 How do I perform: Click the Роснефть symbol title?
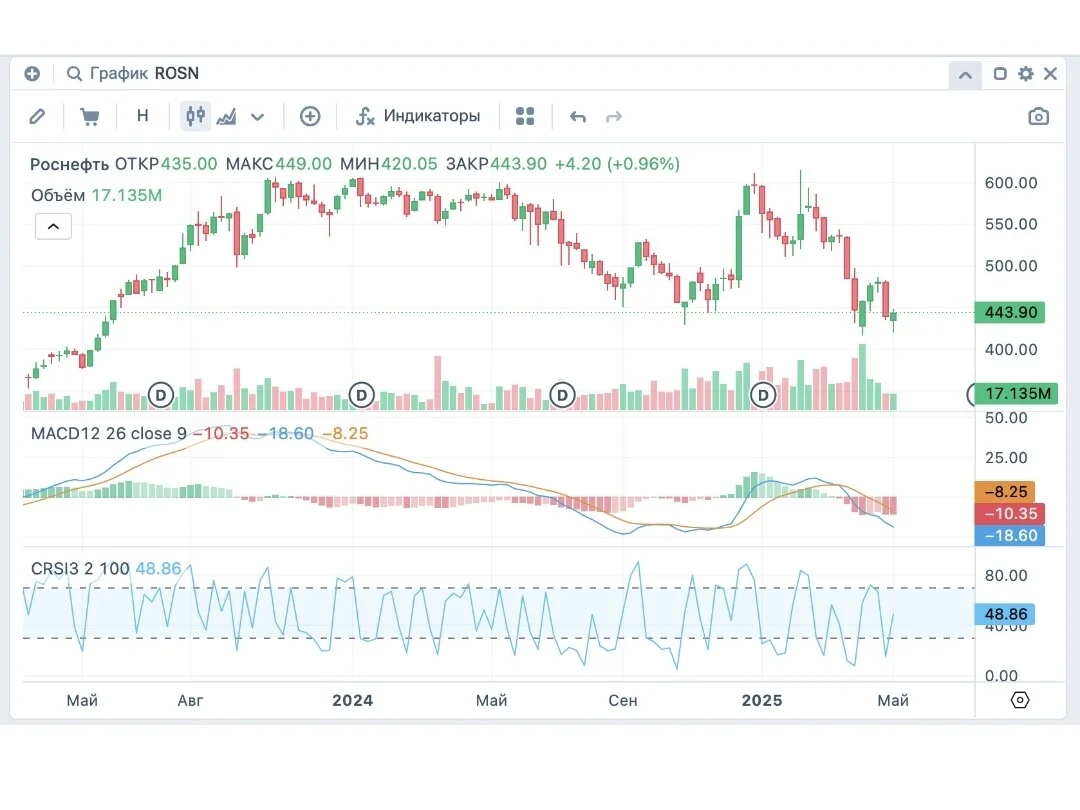click(x=69, y=164)
